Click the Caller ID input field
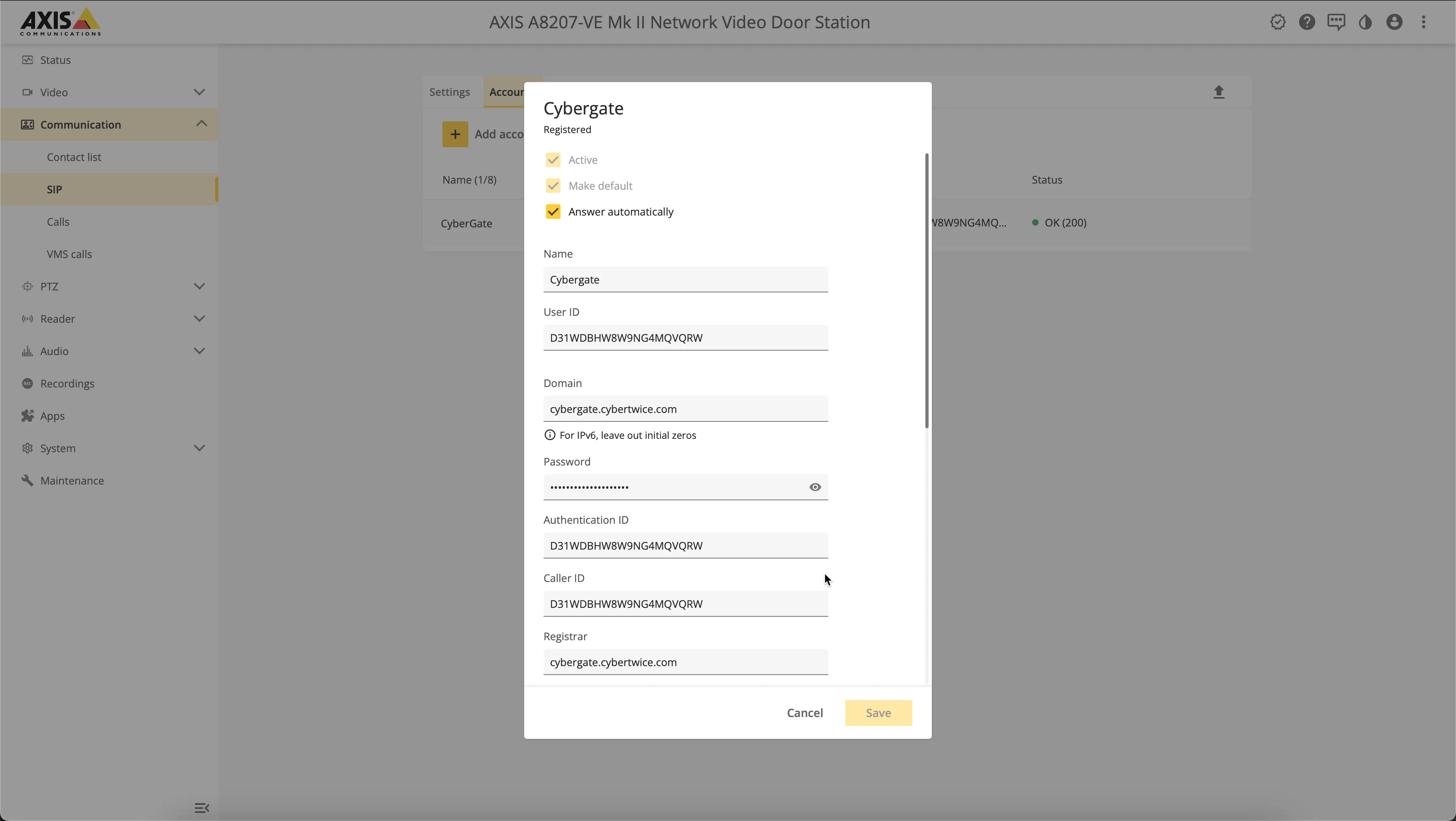Viewport: 1456px width, 821px height. click(686, 604)
